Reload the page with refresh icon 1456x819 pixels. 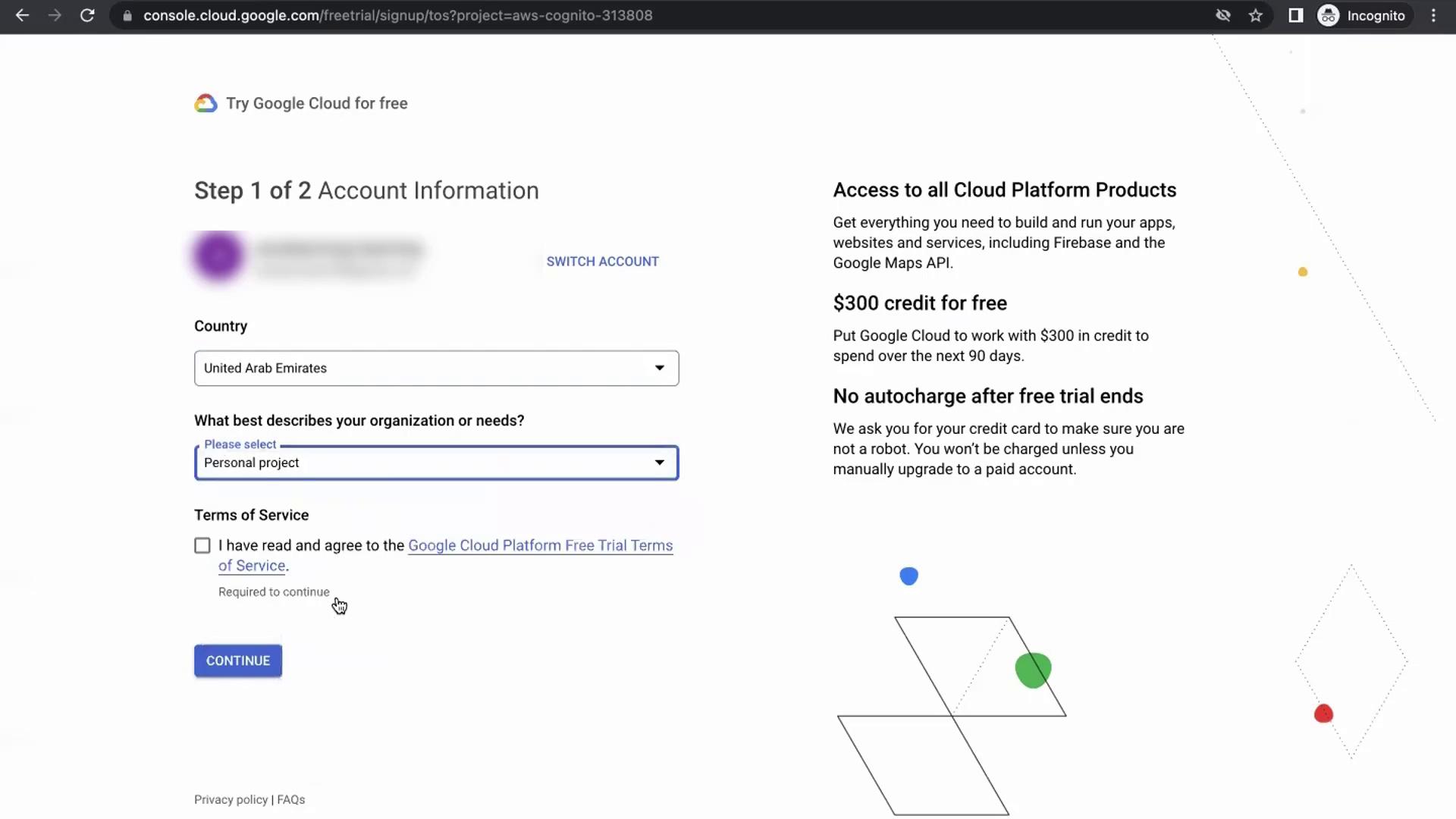click(87, 15)
